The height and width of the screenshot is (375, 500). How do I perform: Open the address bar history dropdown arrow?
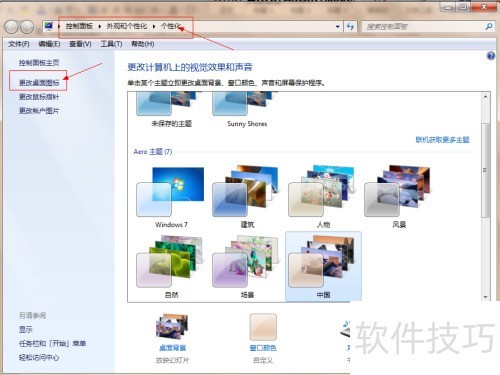(338, 26)
